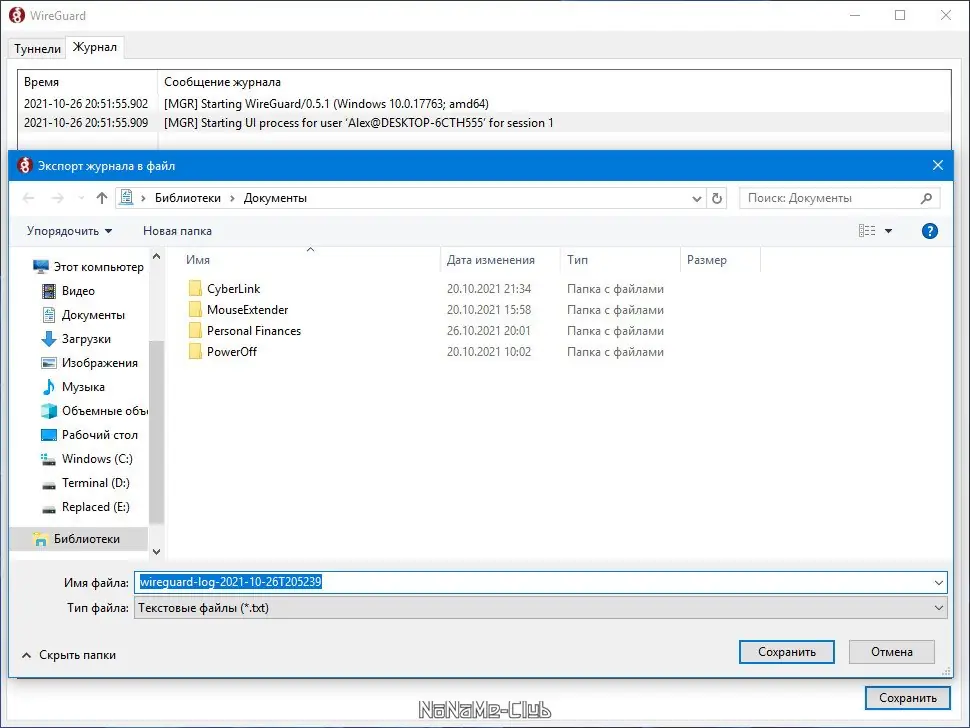
Task: Click the search magnifier icon
Action: (x=926, y=198)
